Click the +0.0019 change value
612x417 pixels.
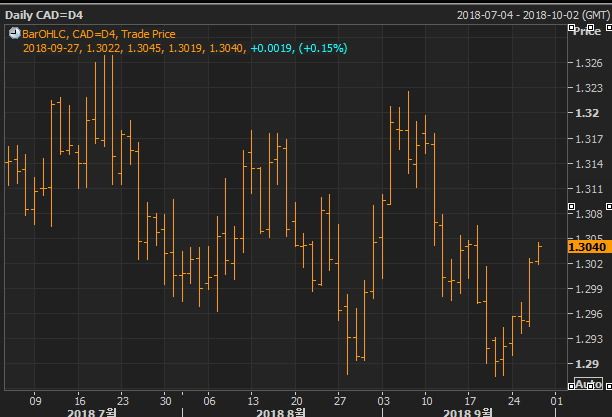tap(271, 48)
